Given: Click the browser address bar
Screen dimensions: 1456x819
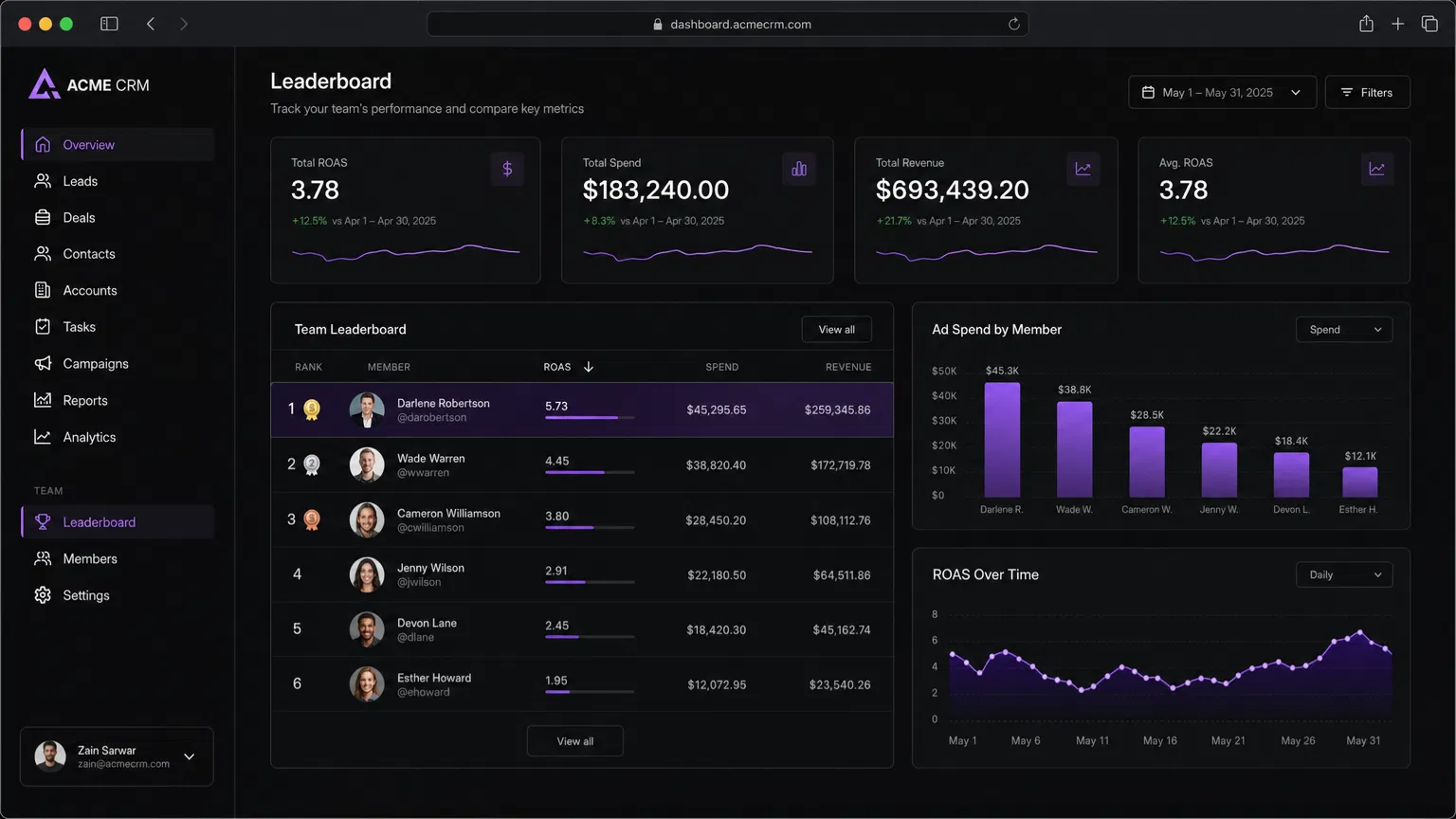Looking at the screenshot, I should (x=728, y=24).
